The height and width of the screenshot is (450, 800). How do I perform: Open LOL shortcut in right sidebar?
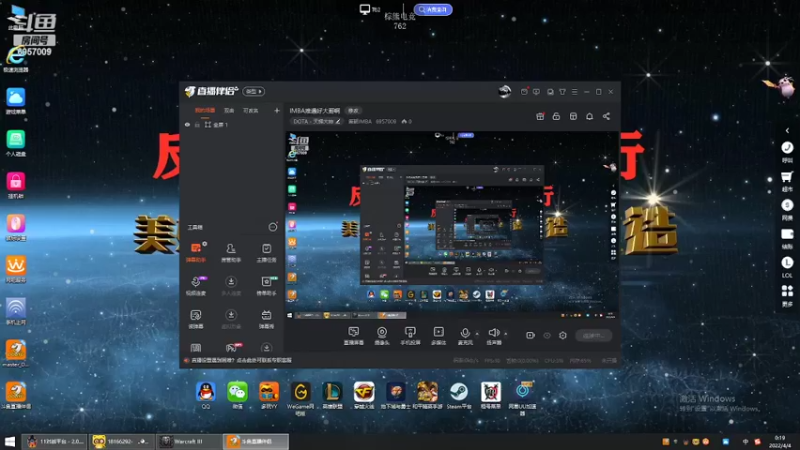[x=787, y=267]
